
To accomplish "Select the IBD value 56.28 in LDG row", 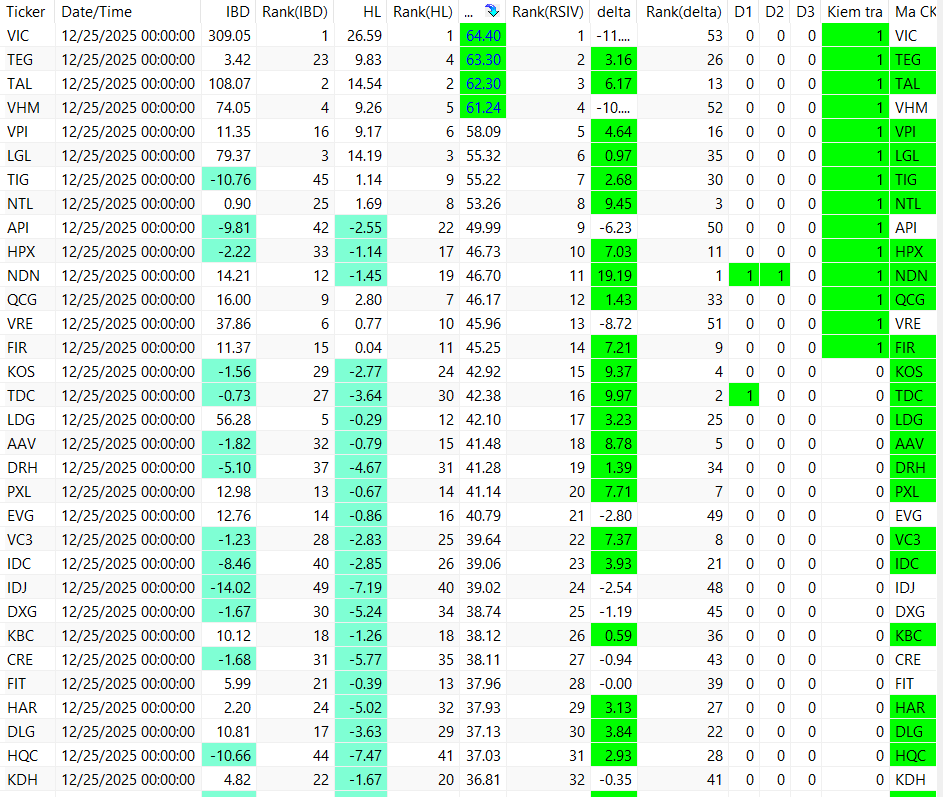I will [x=233, y=420].
